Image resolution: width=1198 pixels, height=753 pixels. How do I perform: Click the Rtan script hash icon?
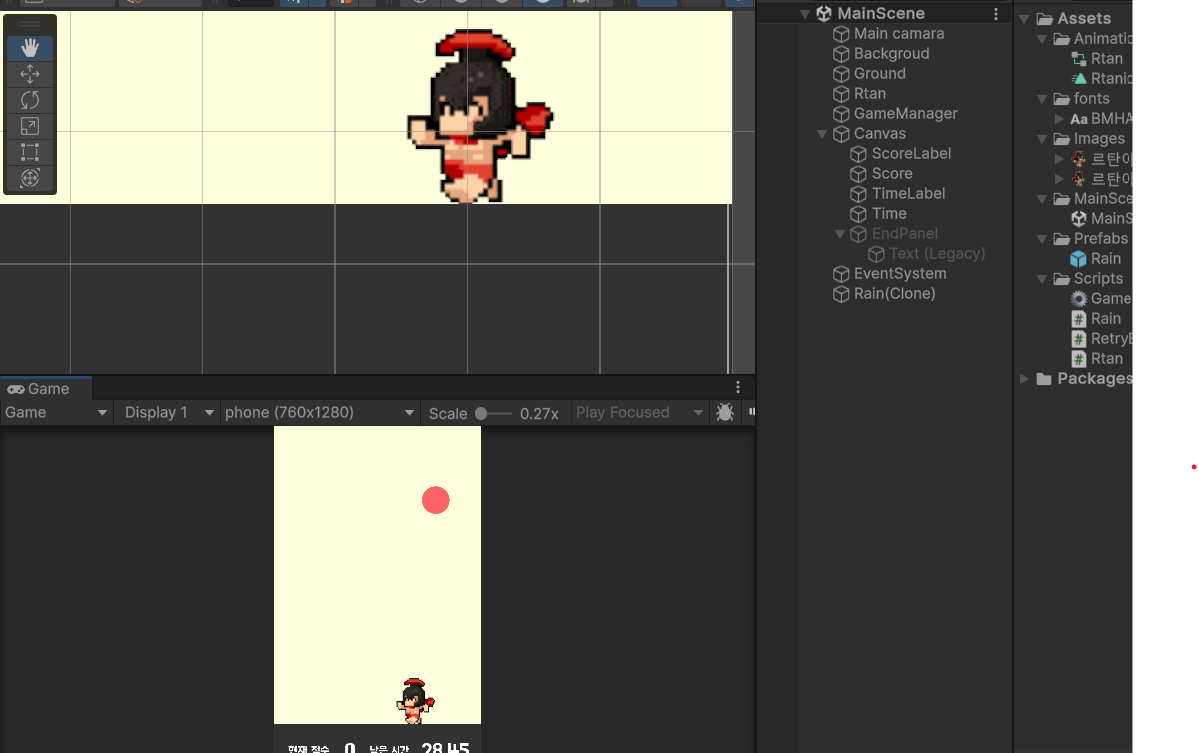point(1079,359)
